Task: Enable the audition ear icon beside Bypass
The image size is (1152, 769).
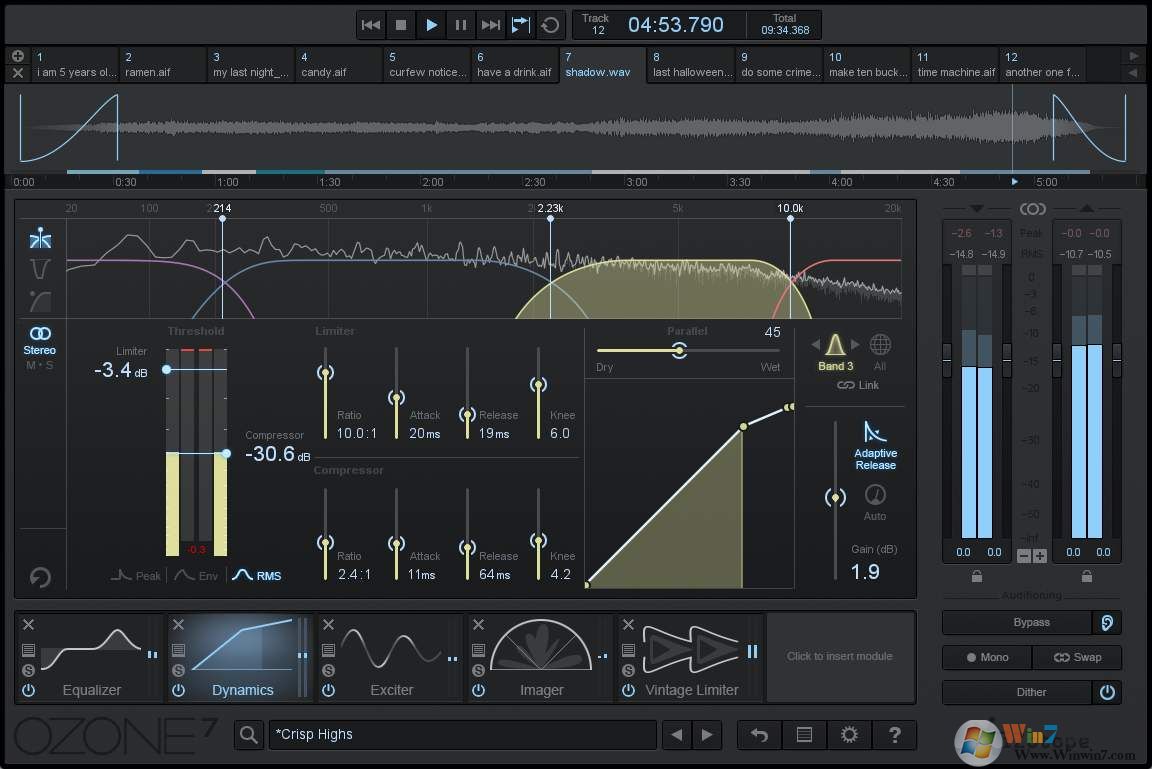Action: [1108, 622]
